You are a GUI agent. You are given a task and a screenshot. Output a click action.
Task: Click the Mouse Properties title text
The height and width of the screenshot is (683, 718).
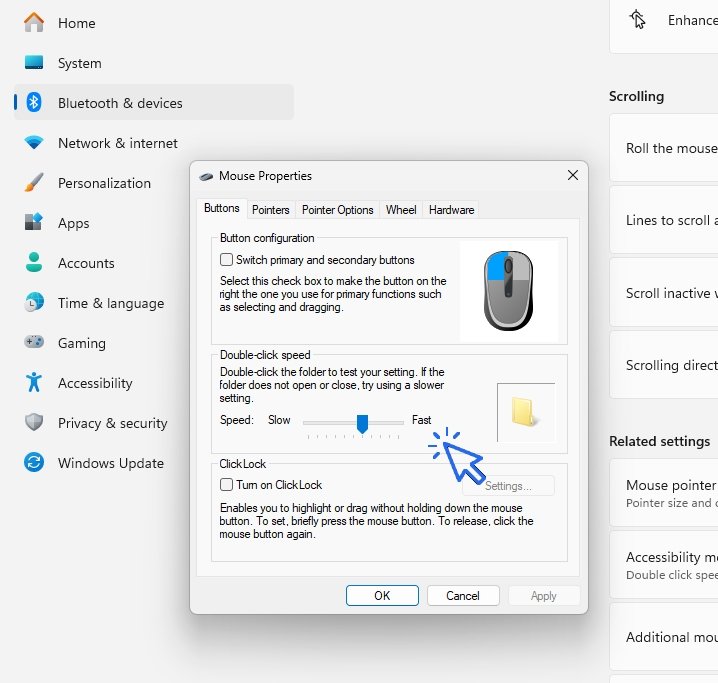(x=265, y=175)
